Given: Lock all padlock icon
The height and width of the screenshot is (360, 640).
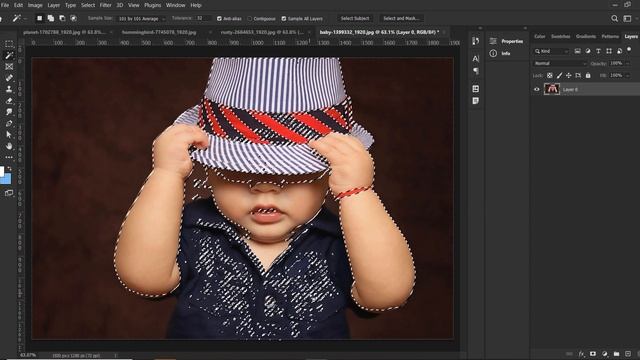Looking at the screenshot, I should (x=588, y=76).
